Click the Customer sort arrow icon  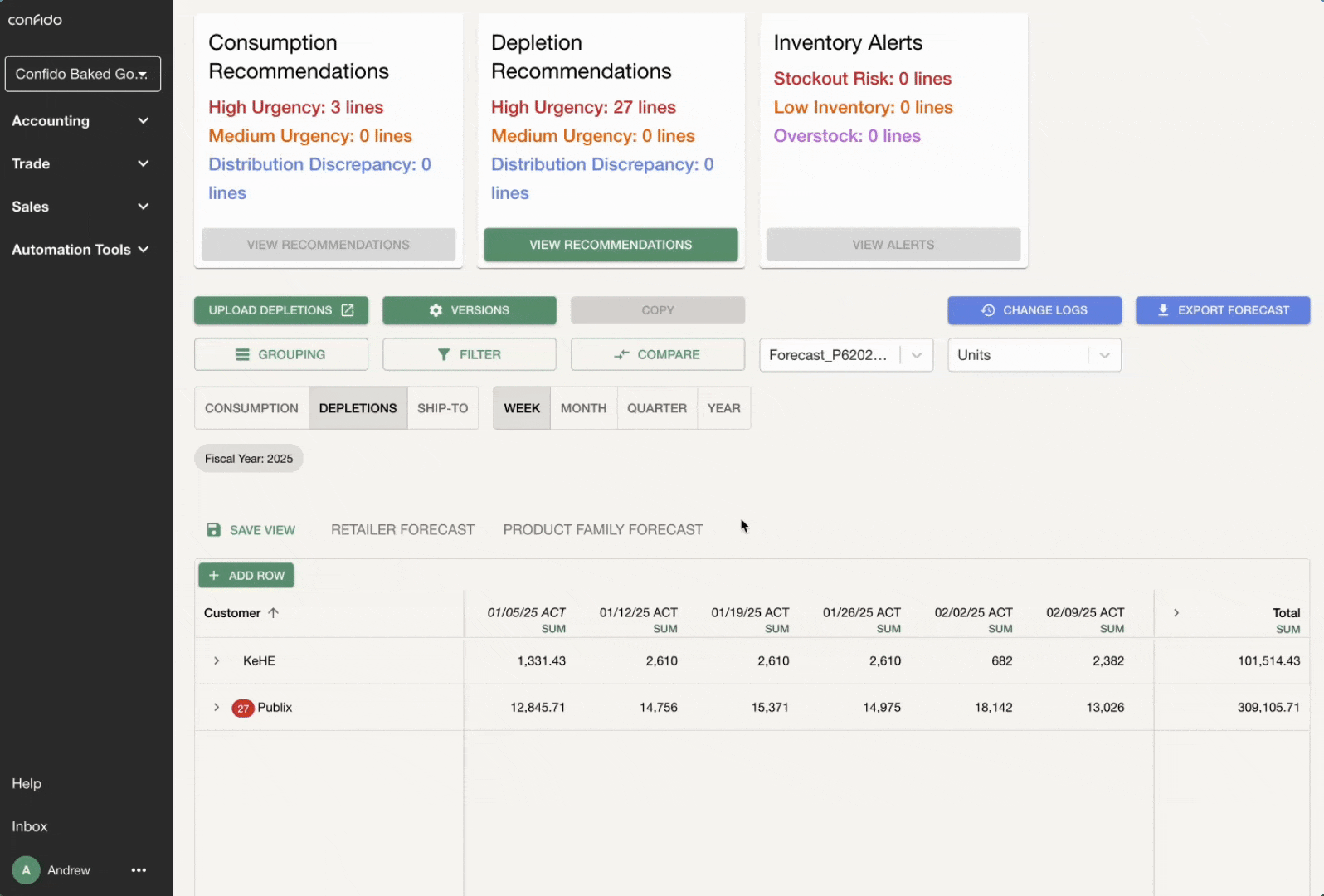273,613
